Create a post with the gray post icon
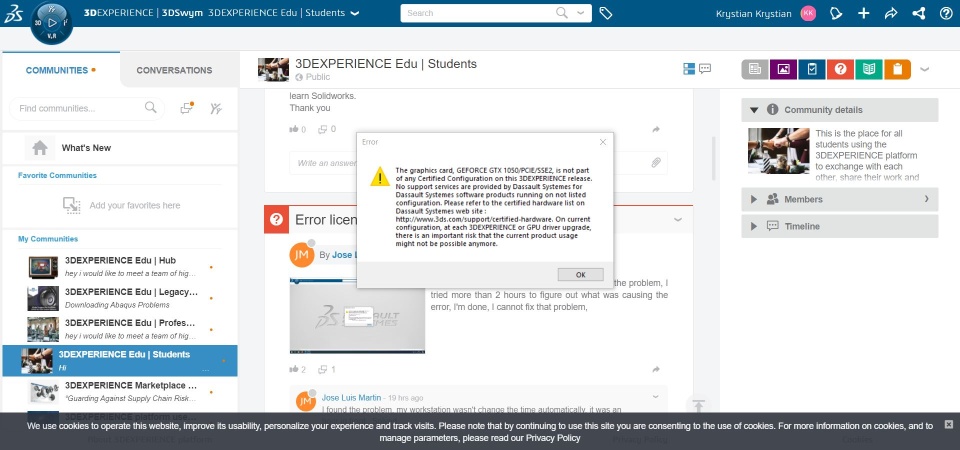The image size is (960, 450). click(x=755, y=69)
